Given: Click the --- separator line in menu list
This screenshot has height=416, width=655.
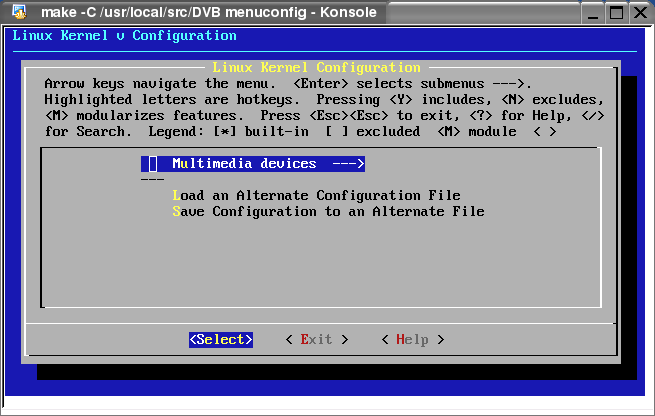Looking at the screenshot, I should (152, 180).
